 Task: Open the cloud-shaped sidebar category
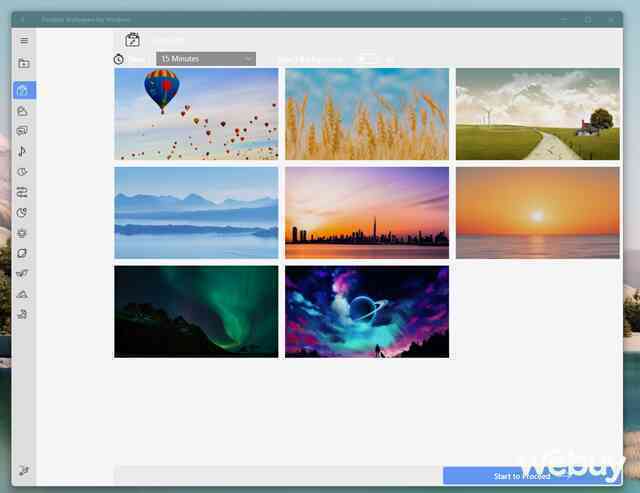[x=22, y=111]
